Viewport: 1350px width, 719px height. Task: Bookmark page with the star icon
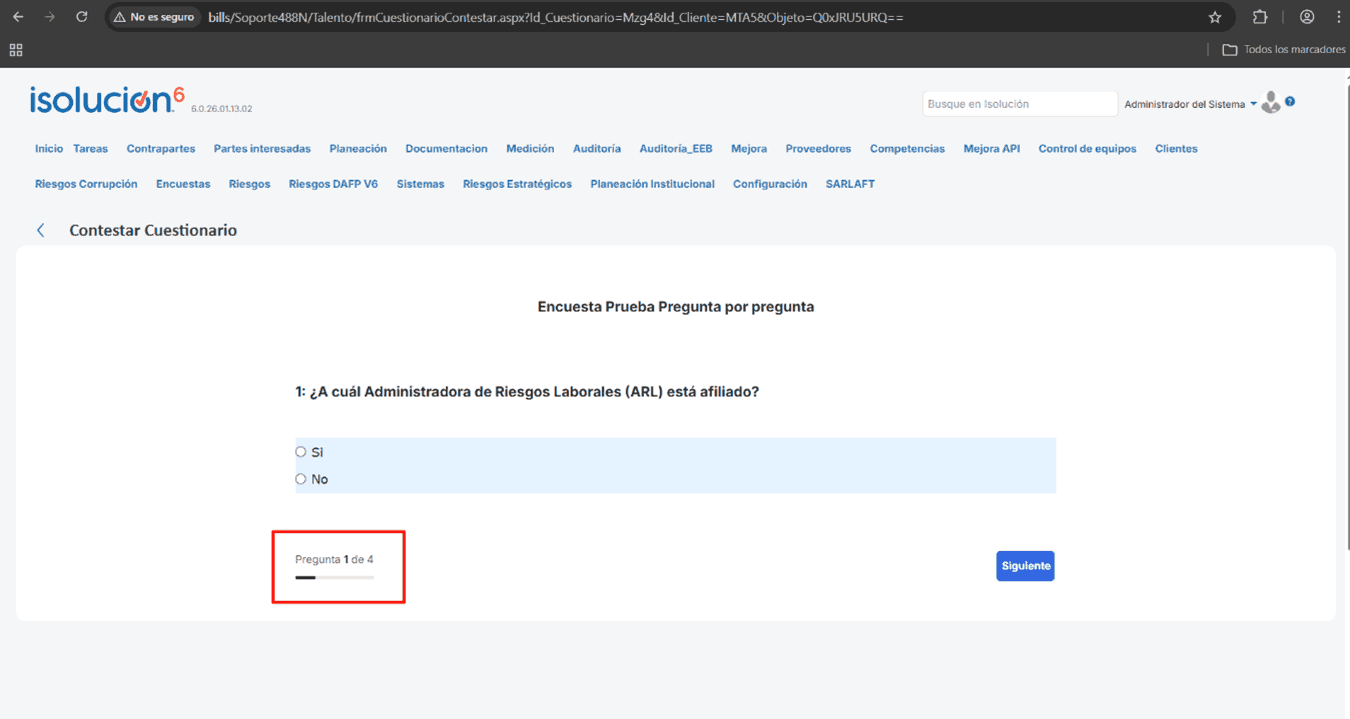[1215, 17]
